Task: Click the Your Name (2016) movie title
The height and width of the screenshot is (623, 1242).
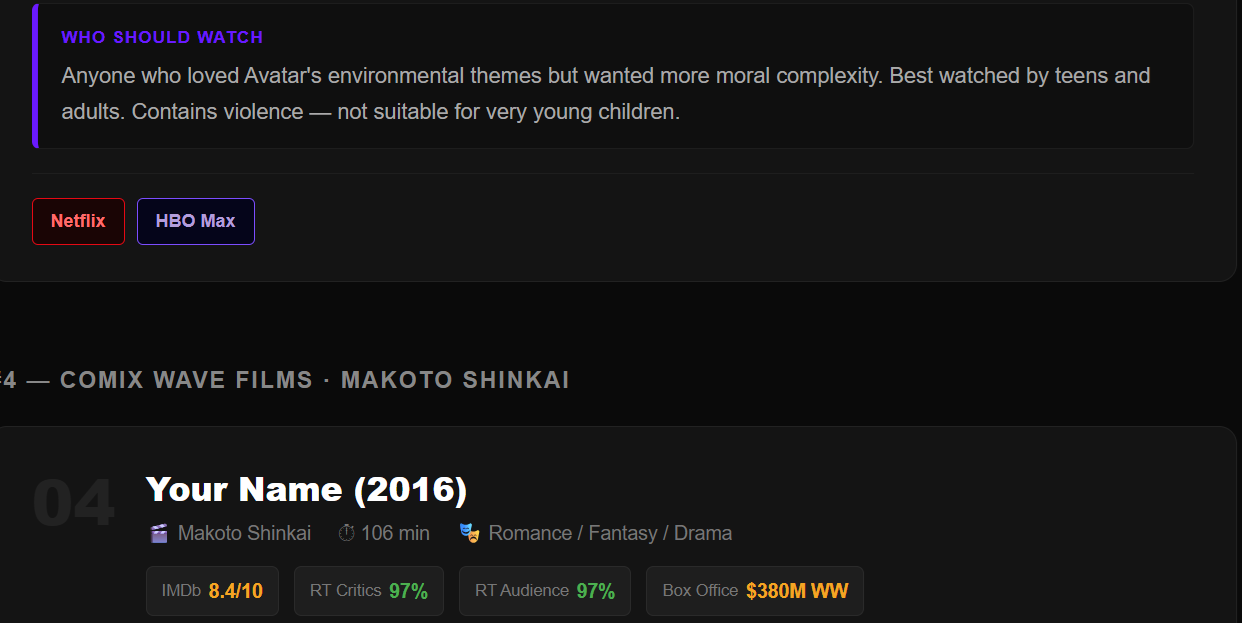Action: 307,489
